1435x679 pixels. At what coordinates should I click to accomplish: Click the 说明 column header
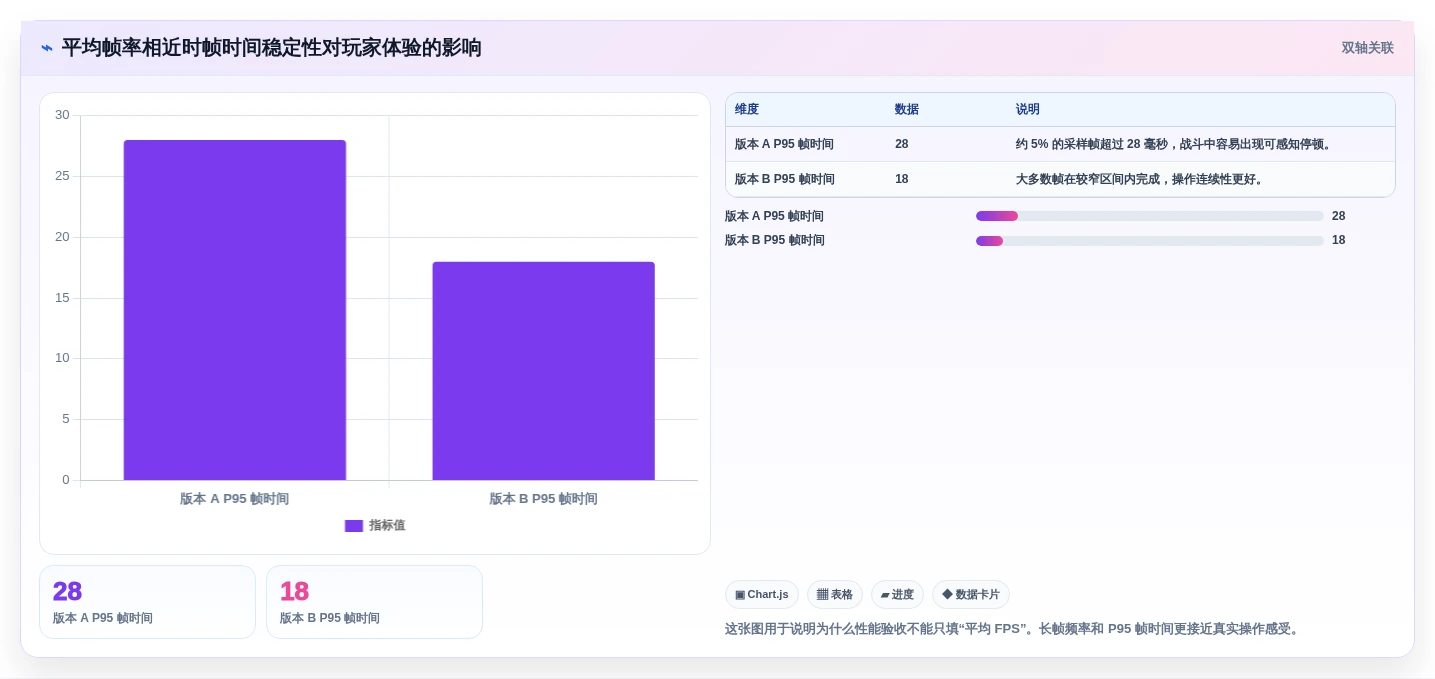(x=1028, y=110)
